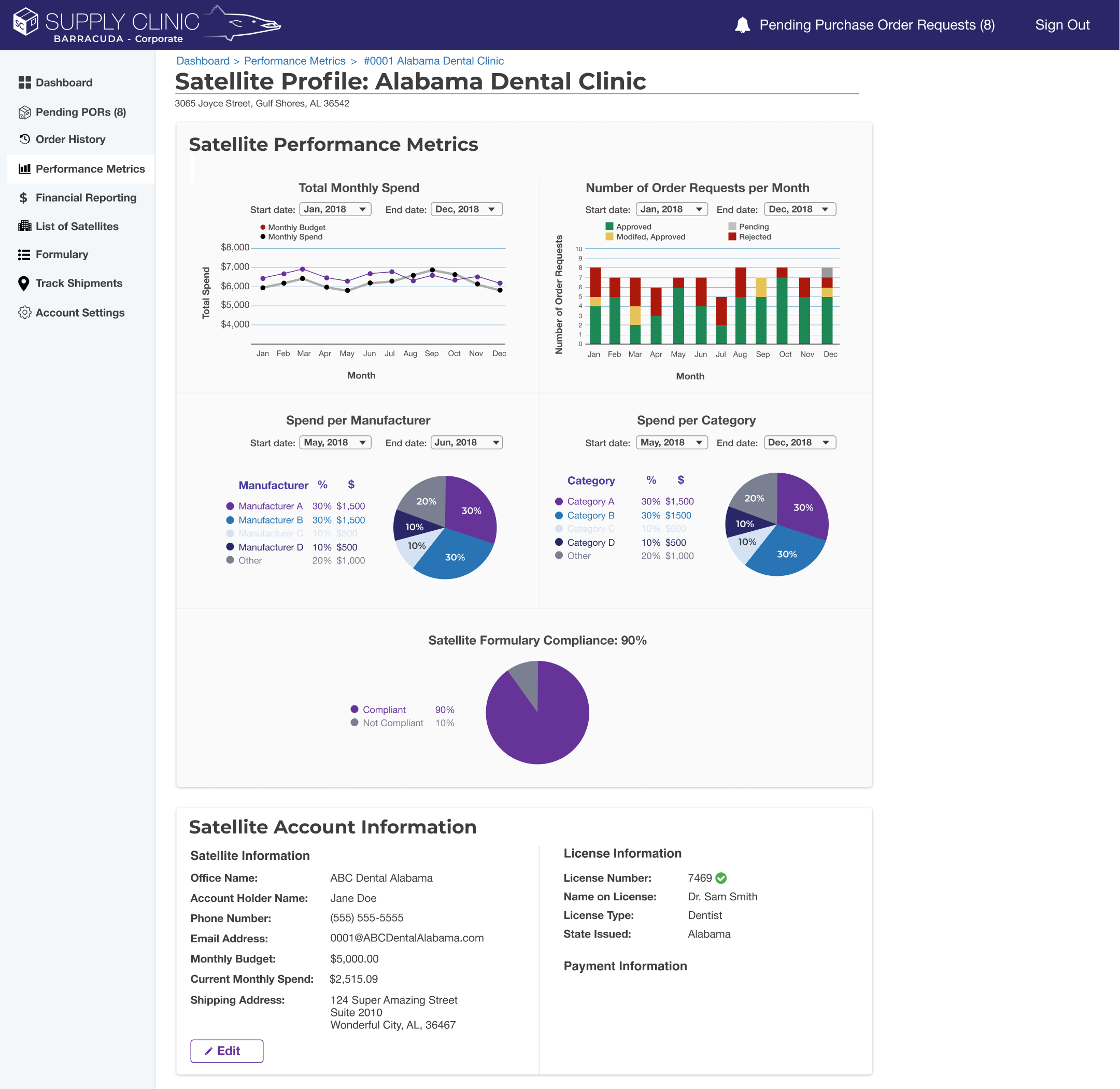Screen dimensions: 1120x1089
Task: Click the January bar in orders chart
Action: 595,305
